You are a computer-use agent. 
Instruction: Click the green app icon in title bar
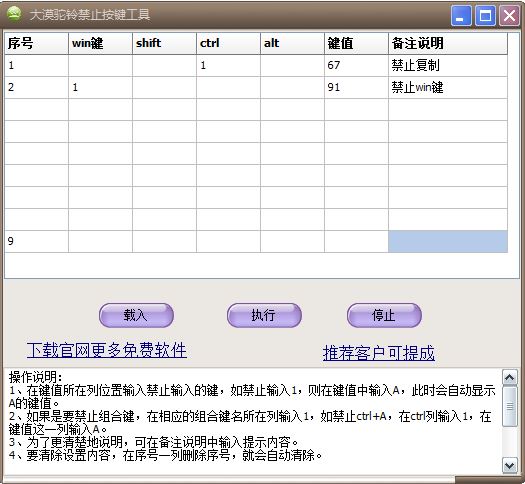pos(14,14)
